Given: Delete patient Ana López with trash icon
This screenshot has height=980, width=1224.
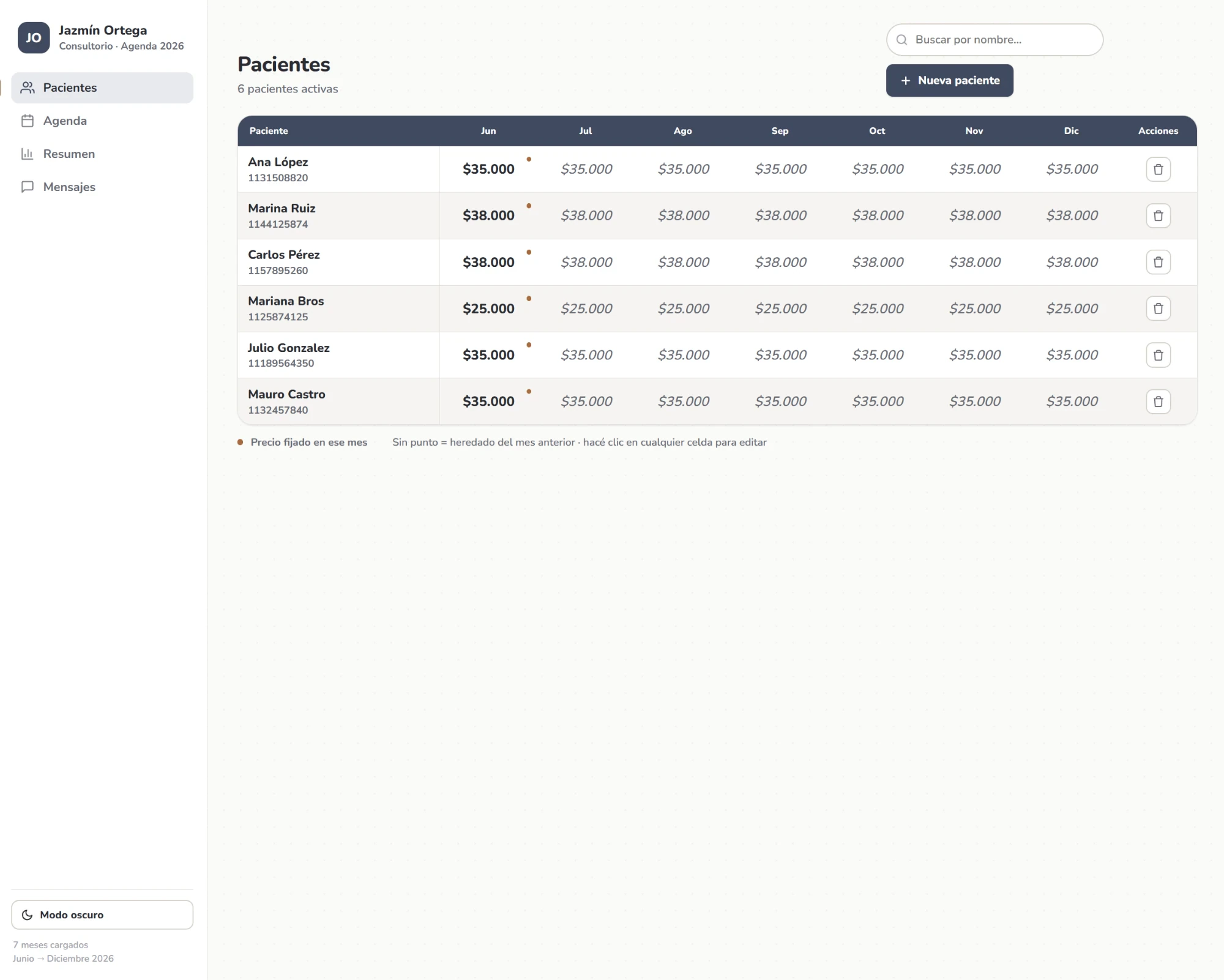Looking at the screenshot, I should 1158,169.
